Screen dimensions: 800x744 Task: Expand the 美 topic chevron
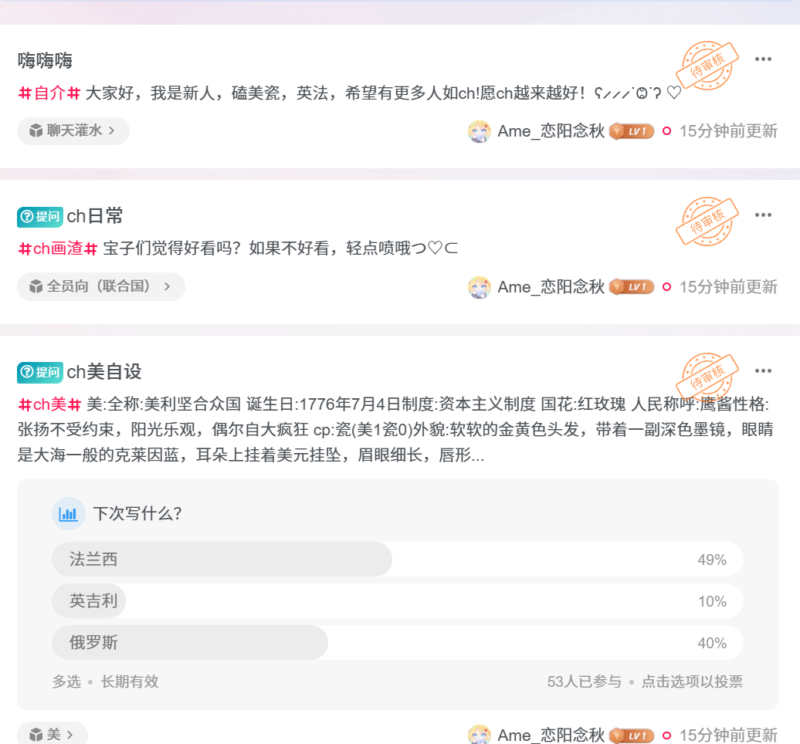(x=70, y=734)
